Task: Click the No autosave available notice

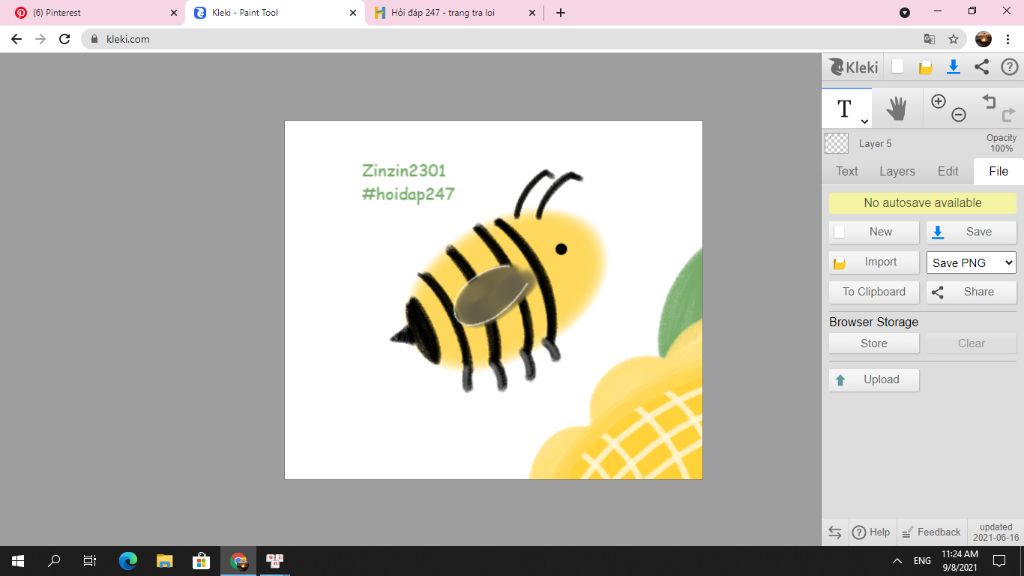Action: pyautogui.click(x=923, y=203)
